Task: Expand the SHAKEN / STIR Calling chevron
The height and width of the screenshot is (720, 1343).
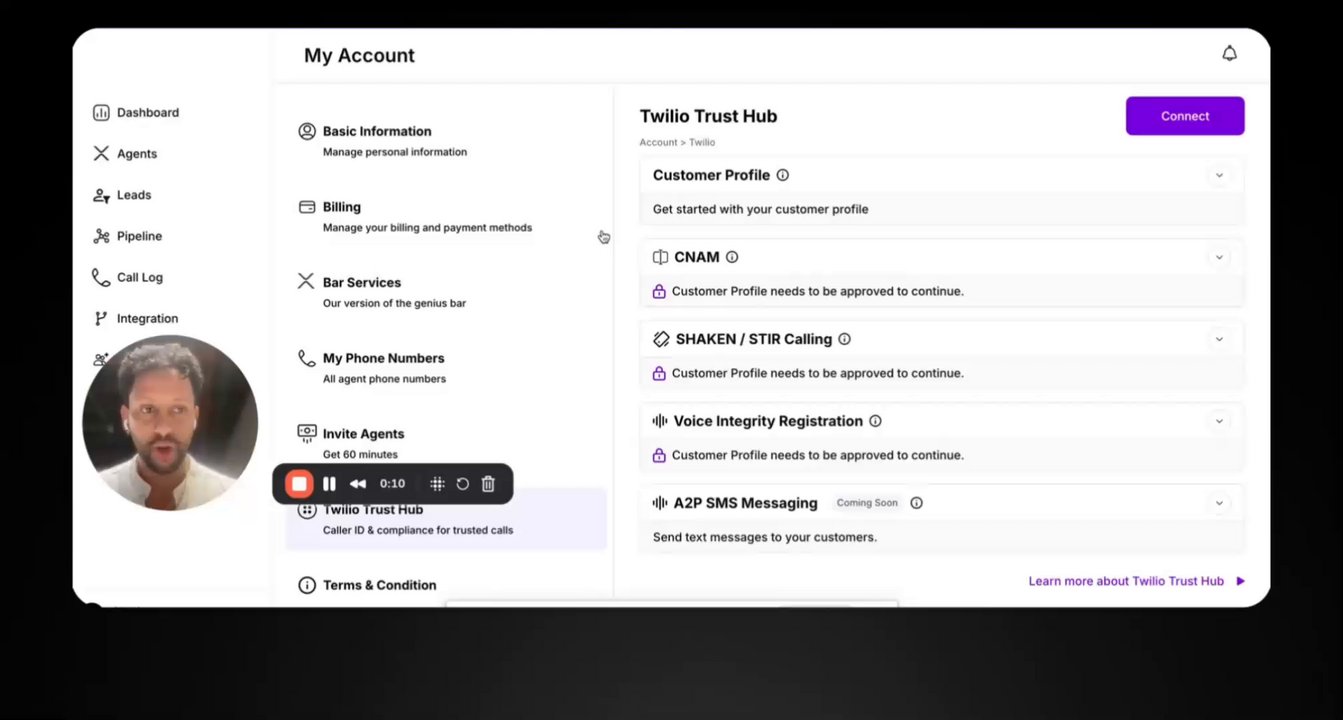Action: (1219, 339)
